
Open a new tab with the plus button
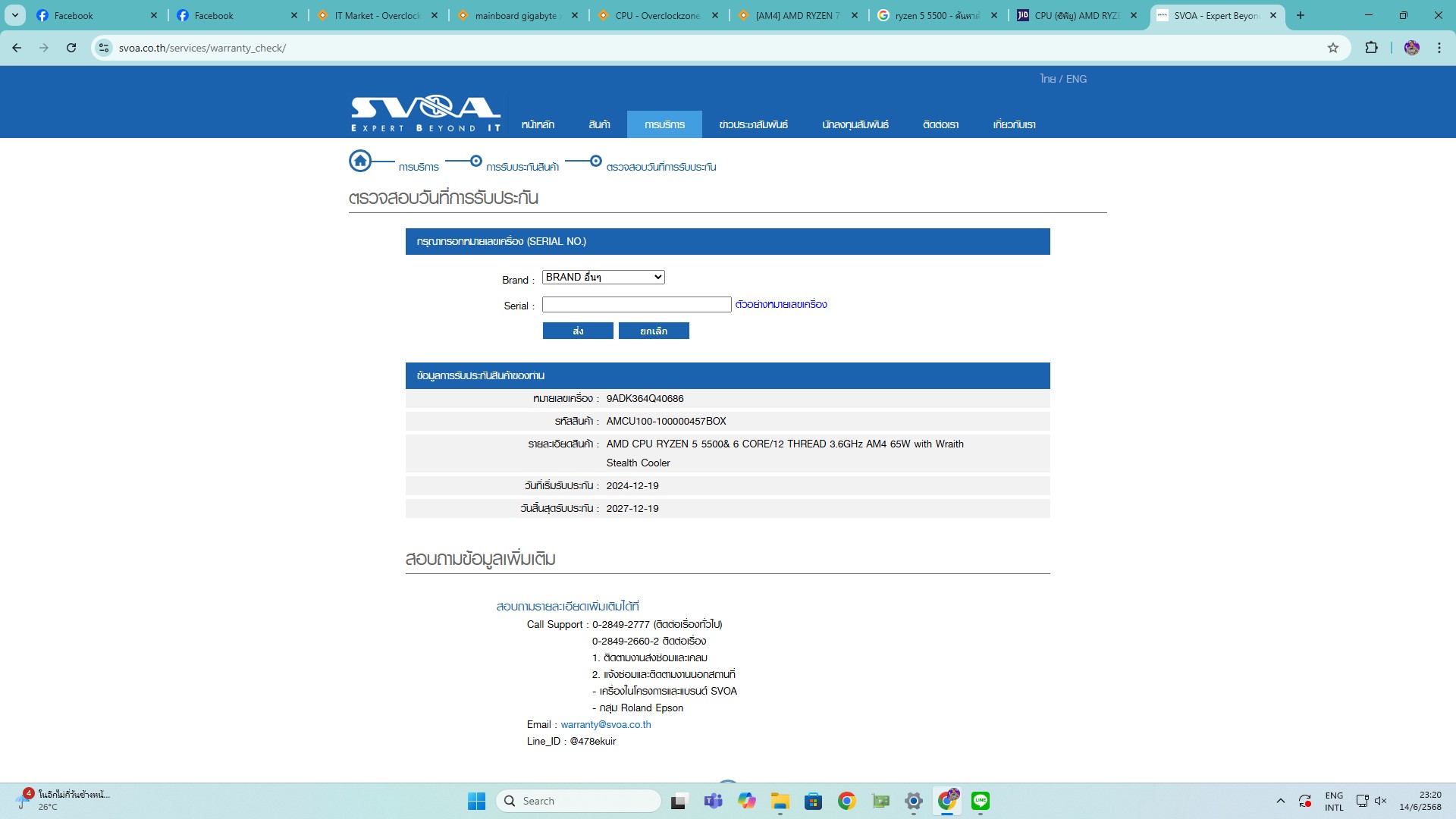[1301, 15]
